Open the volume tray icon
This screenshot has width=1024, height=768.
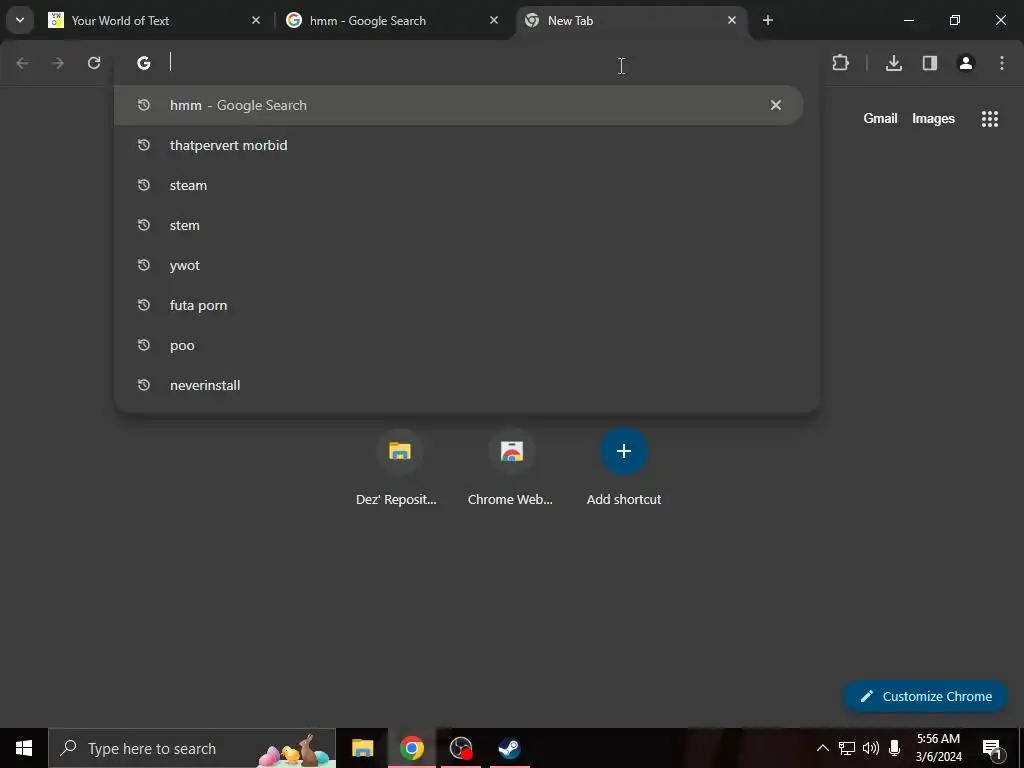click(x=871, y=748)
